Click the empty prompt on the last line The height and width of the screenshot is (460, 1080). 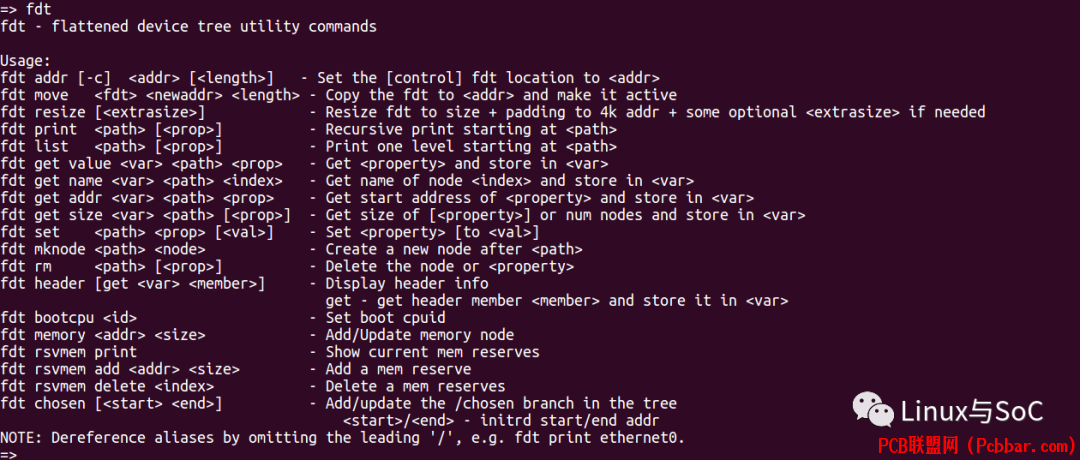[8, 454]
